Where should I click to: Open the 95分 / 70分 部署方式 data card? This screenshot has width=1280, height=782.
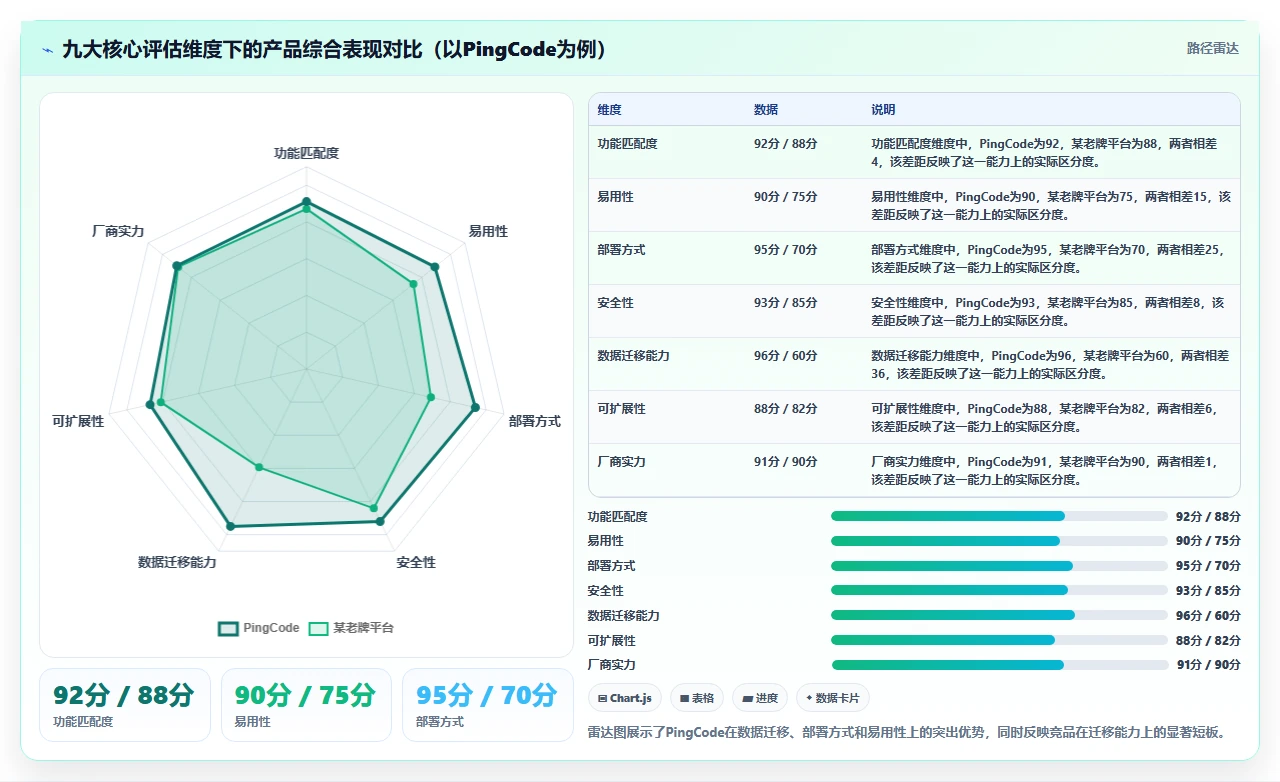point(487,705)
